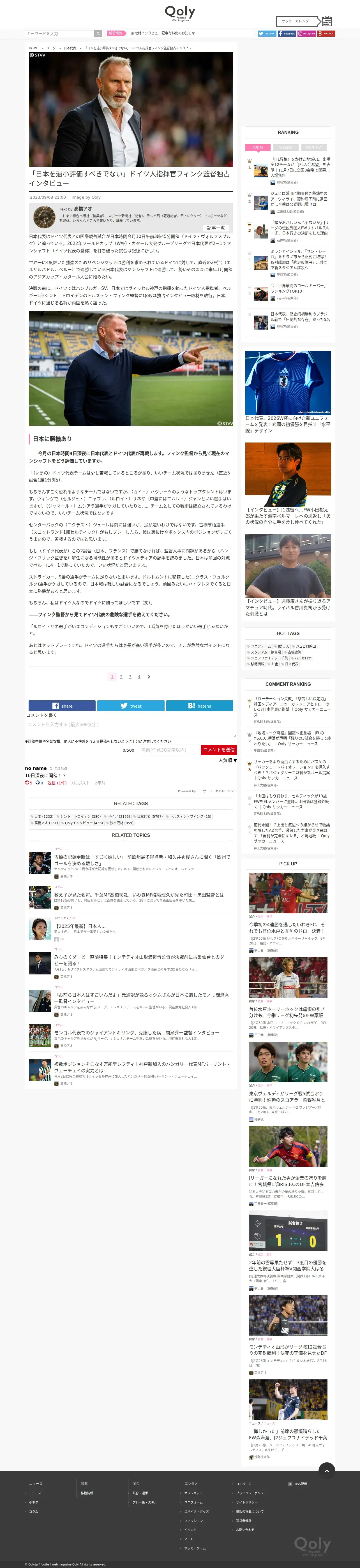
Task: Click the HOME breadcrumb link
Action: click(x=33, y=48)
